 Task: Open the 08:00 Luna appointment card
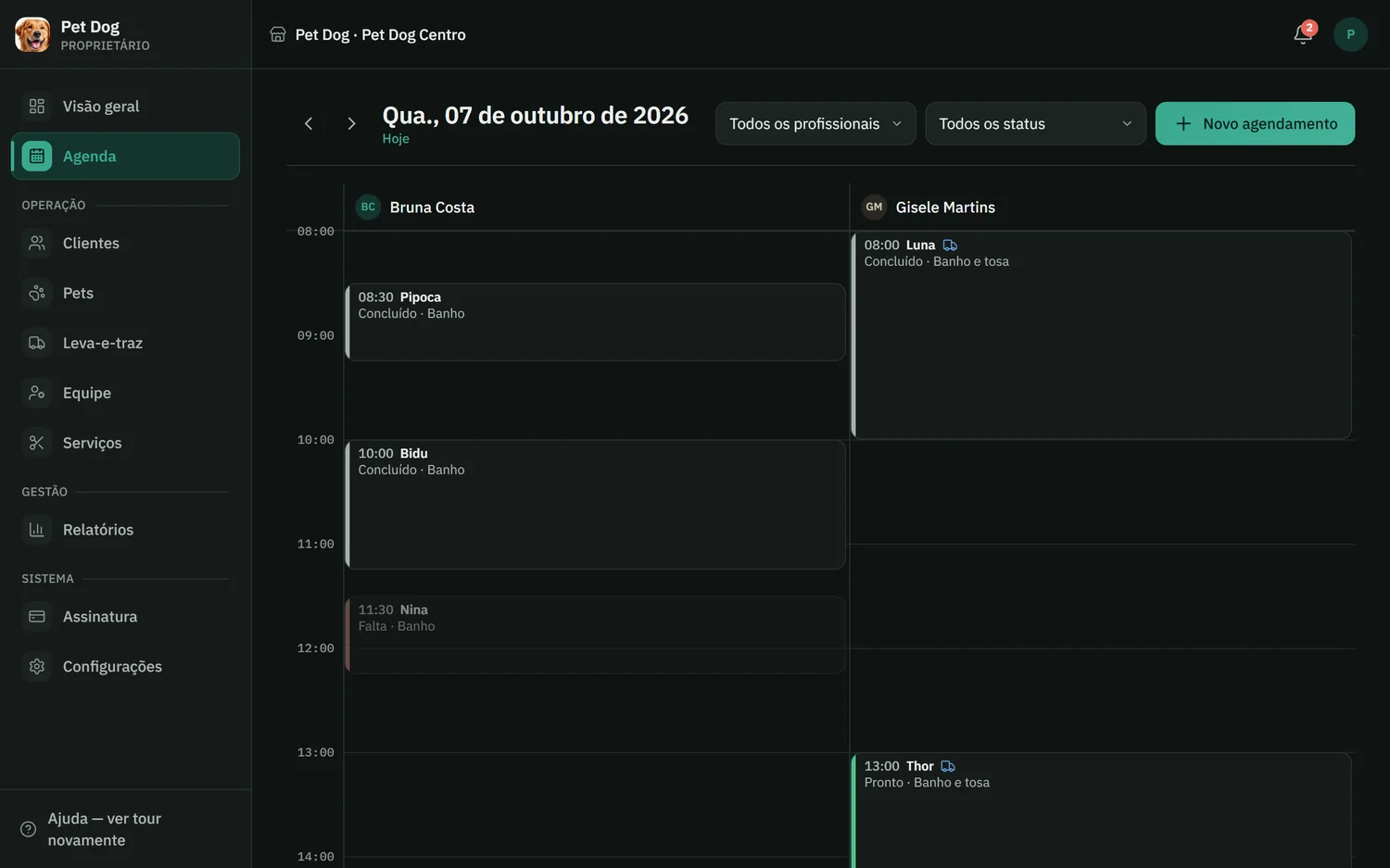pos(1101,335)
